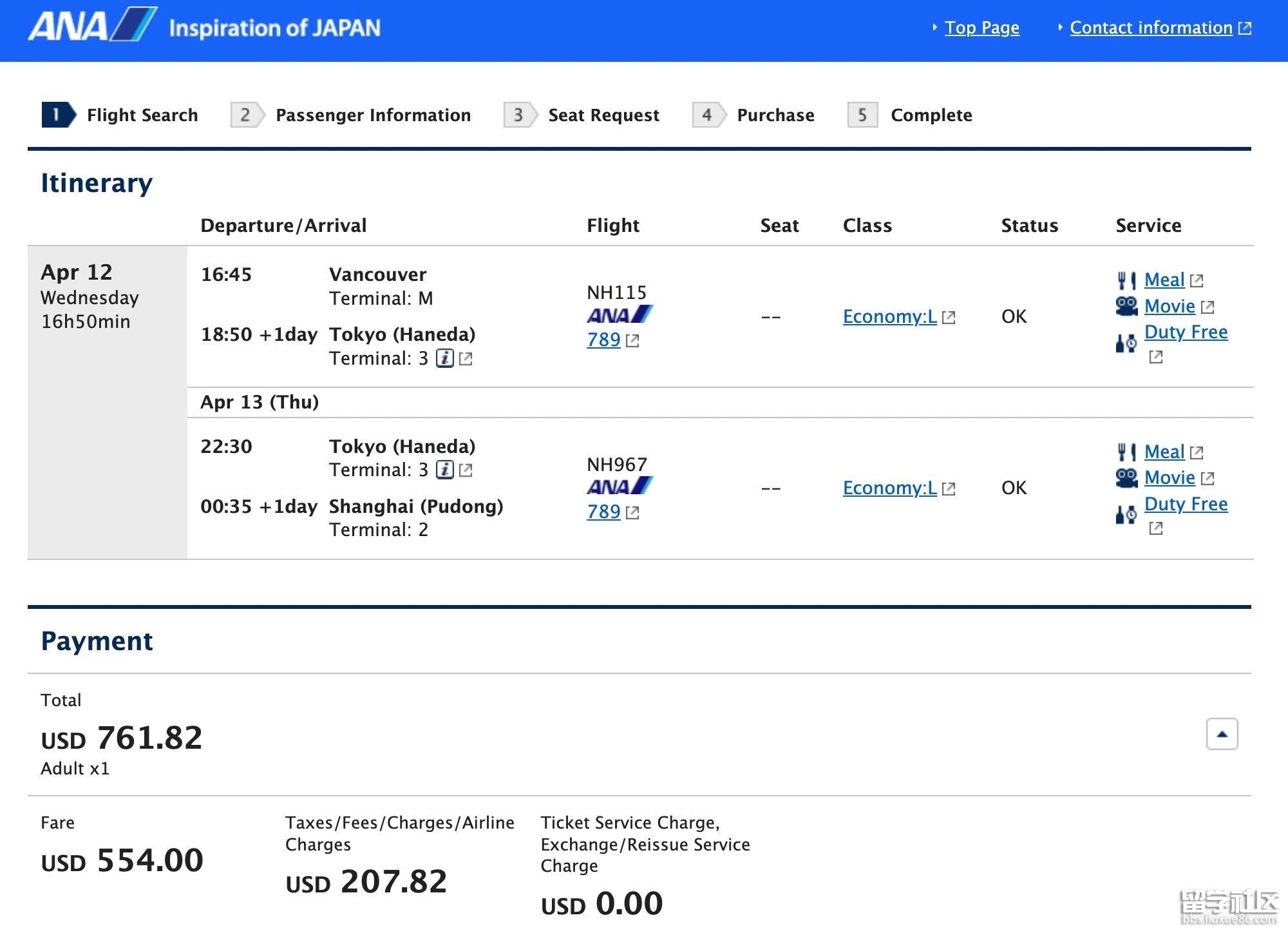
Task: Click external-link icon below NH967 Duty Free
Action: 1156,528
